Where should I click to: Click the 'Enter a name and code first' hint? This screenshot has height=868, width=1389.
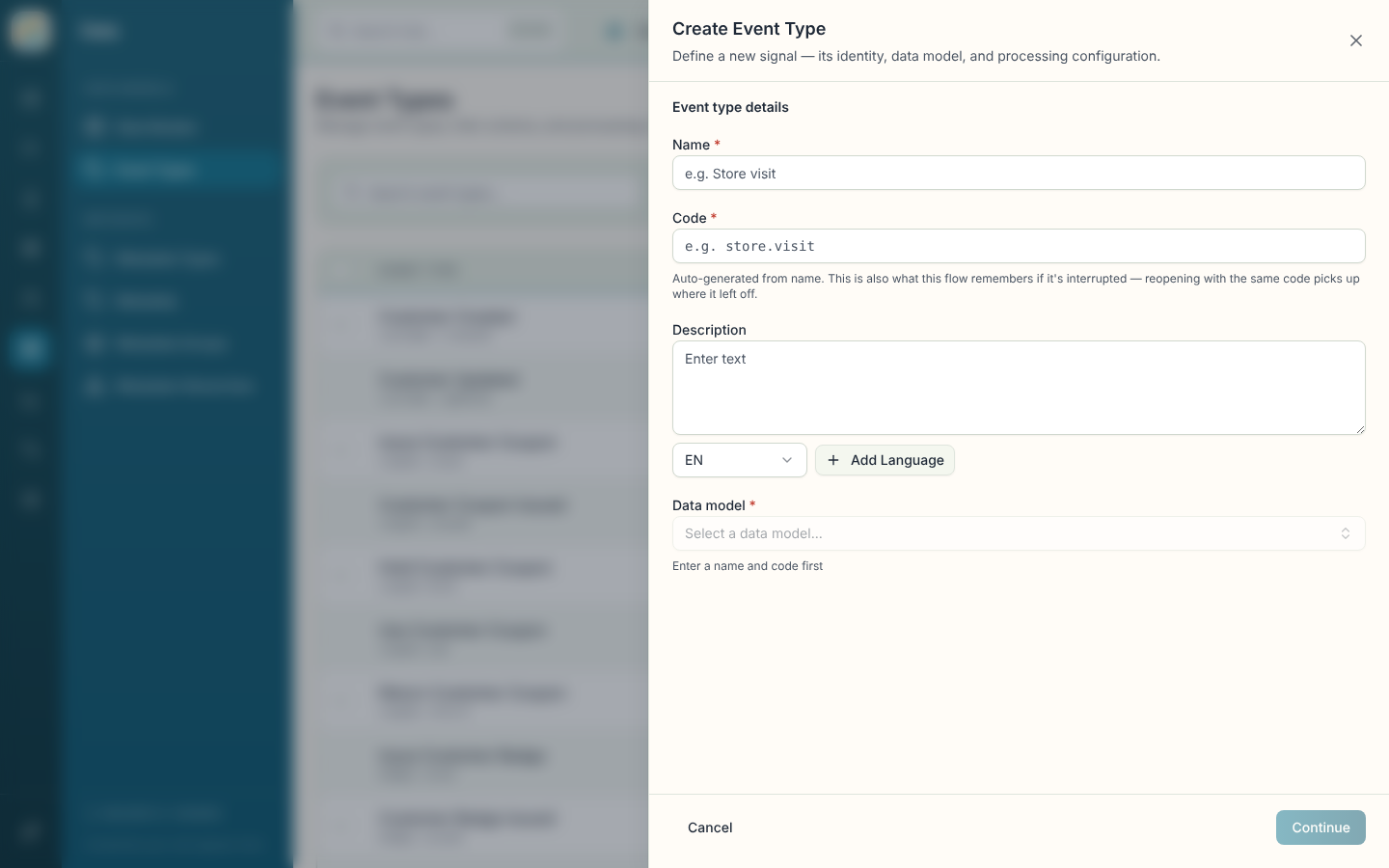pyautogui.click(x=748, y=566)
